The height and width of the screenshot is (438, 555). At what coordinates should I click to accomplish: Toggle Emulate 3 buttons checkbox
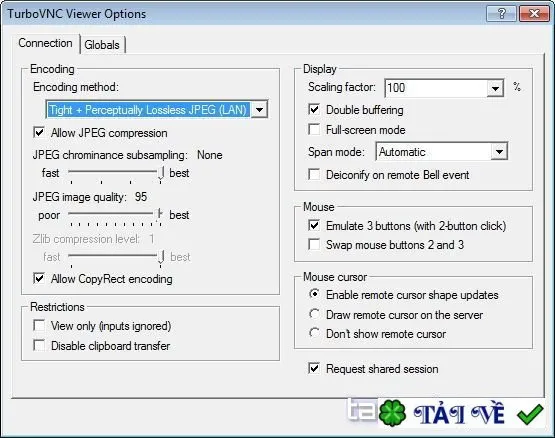tap(314, 226)
